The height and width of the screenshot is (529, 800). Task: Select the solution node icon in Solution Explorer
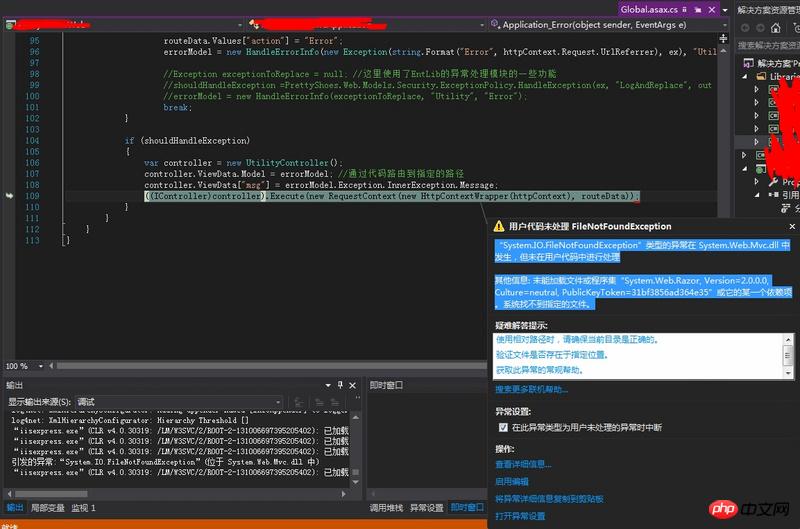[x=748, y=63]
